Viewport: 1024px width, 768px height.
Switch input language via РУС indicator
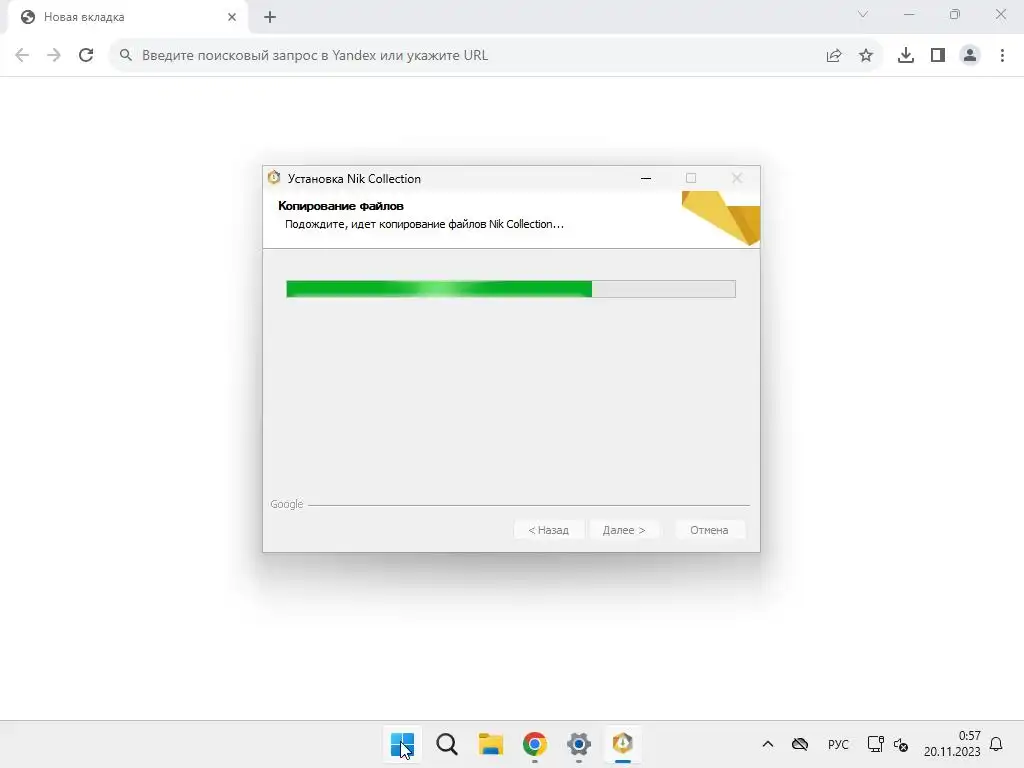pos(838,744)
